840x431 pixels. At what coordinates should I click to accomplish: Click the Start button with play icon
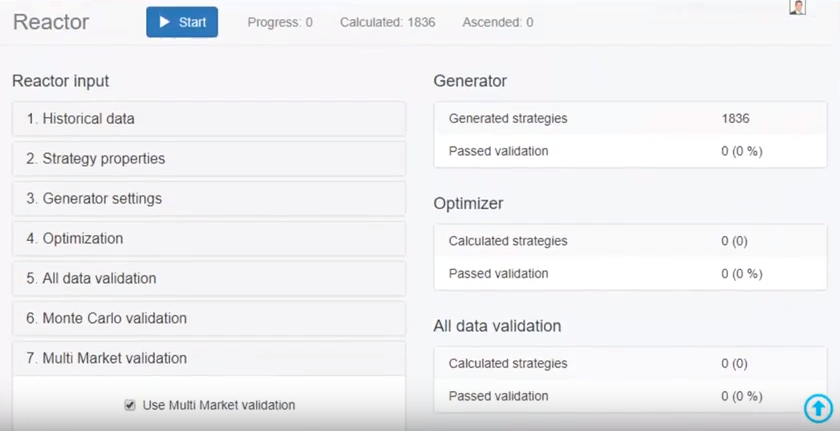(182, 22)
